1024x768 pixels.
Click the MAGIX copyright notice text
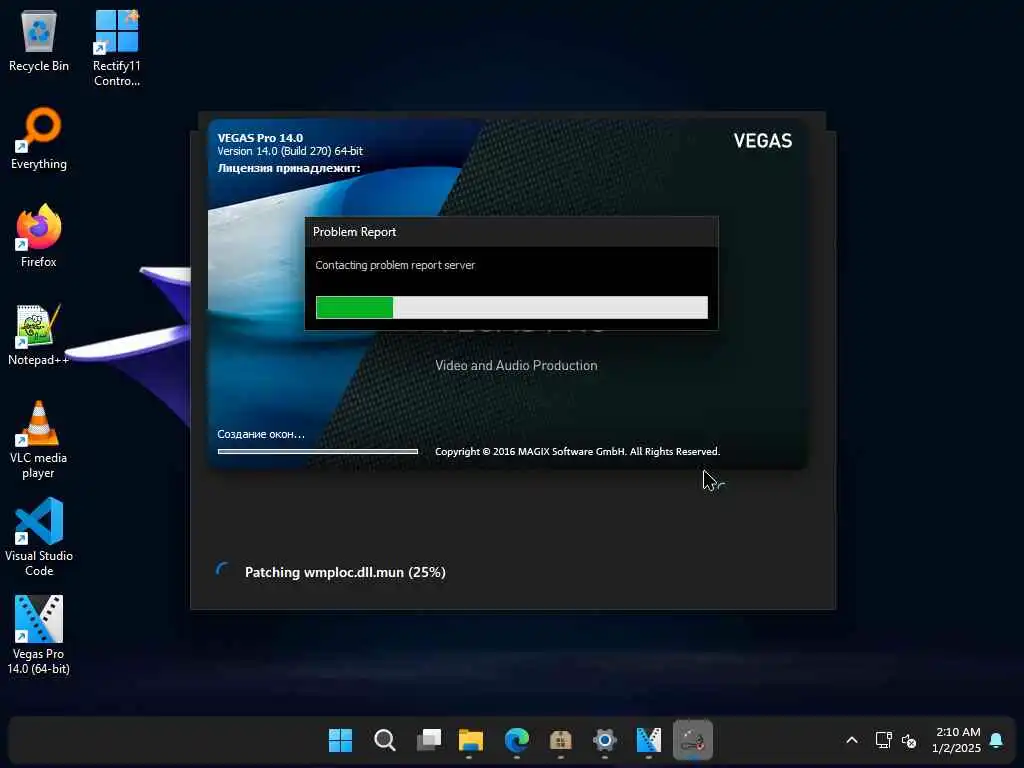pyautogui.click(x=577, y=451)
